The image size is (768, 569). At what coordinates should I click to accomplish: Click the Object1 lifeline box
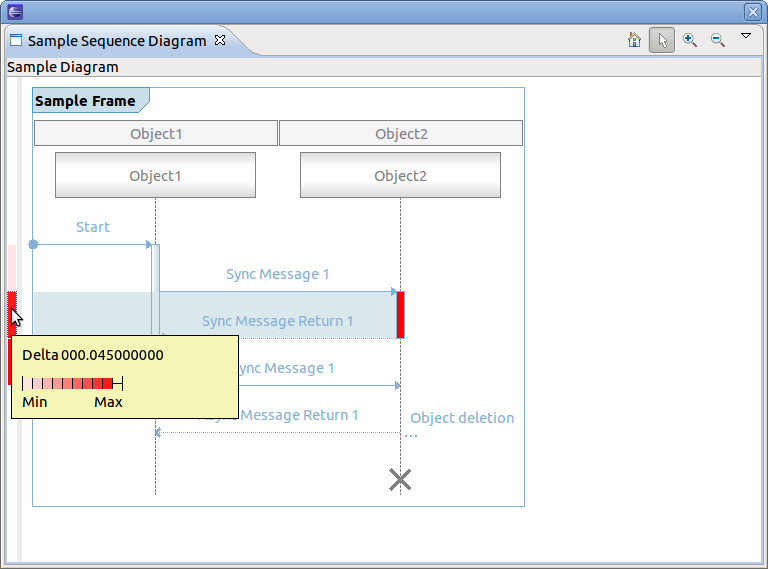tap(155, 176)
